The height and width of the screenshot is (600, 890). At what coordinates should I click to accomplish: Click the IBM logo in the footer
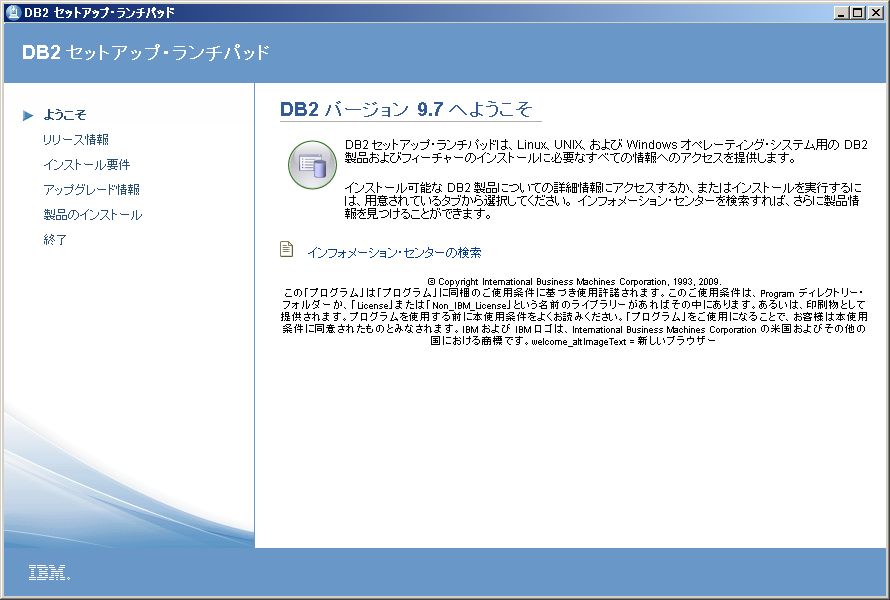(49, 573)
